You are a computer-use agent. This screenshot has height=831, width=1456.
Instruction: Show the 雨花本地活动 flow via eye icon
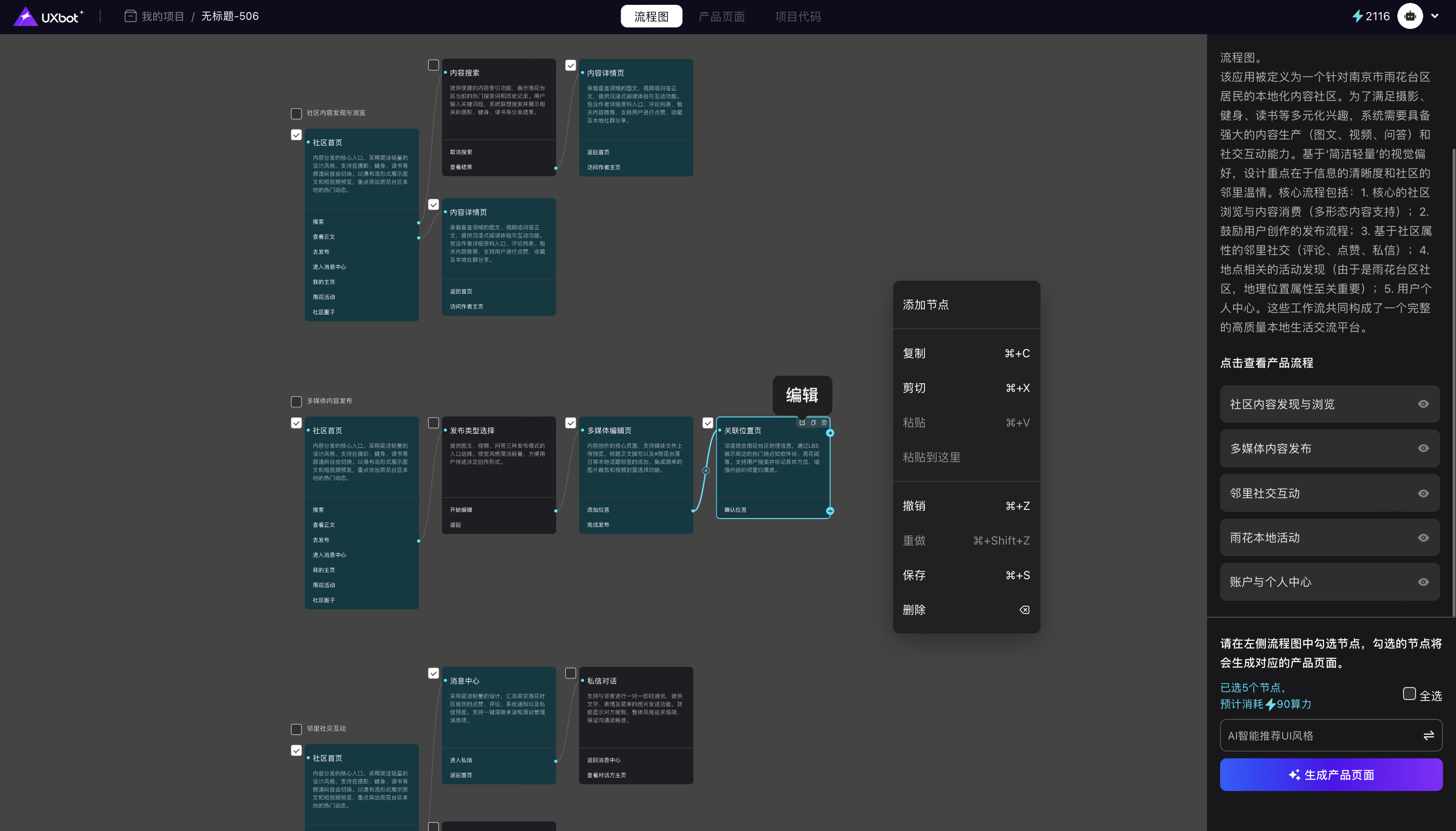click(1423, 538)
